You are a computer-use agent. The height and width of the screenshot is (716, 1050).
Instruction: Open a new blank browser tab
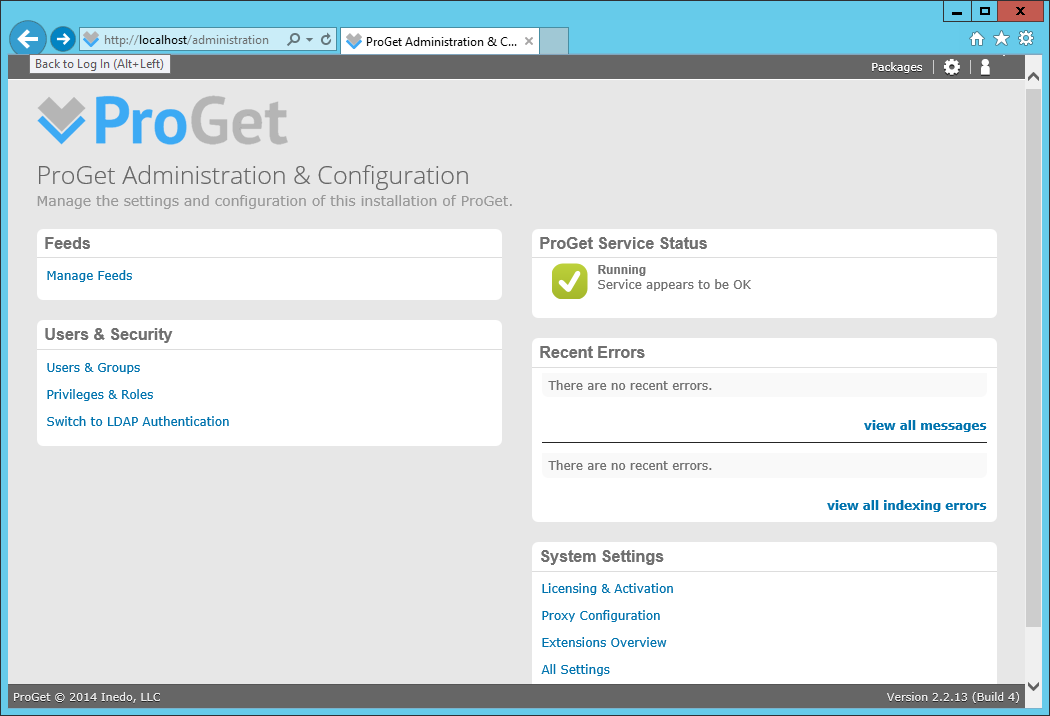point(554,41)
